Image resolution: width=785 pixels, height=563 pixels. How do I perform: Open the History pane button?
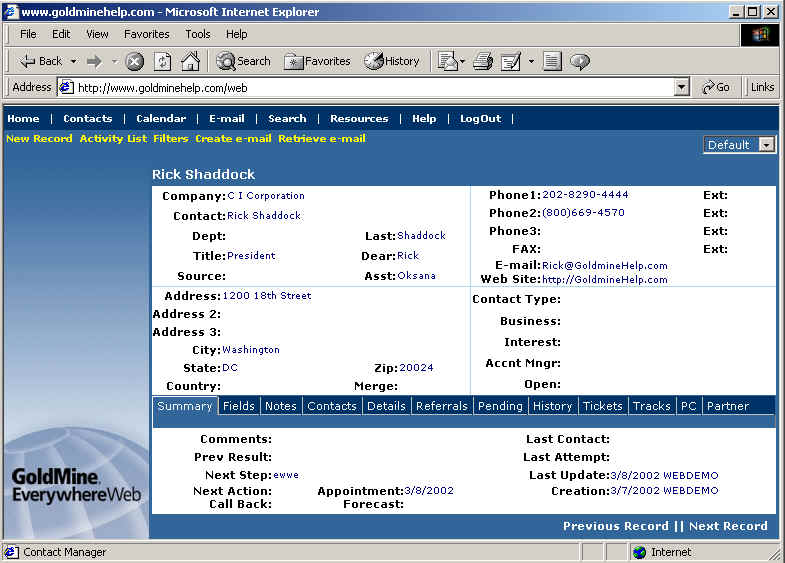point(392,61)
